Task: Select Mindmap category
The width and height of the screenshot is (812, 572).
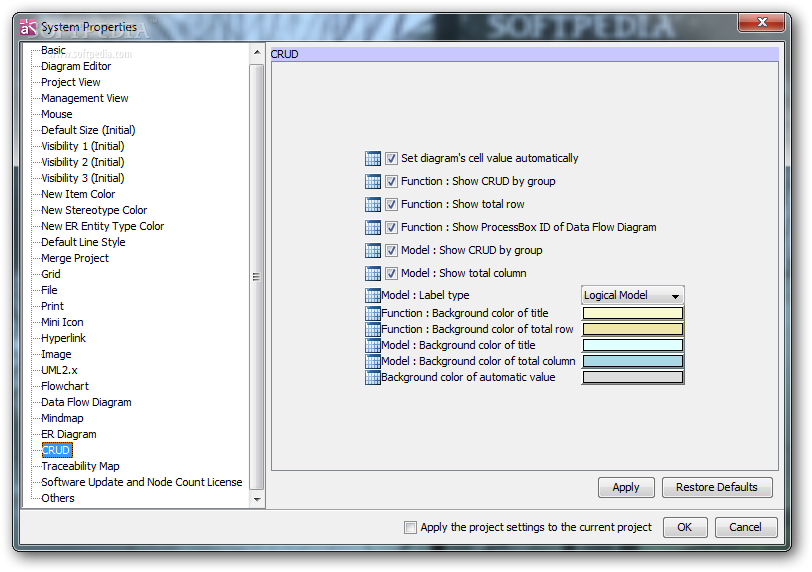Action: [x=62, y=418]
